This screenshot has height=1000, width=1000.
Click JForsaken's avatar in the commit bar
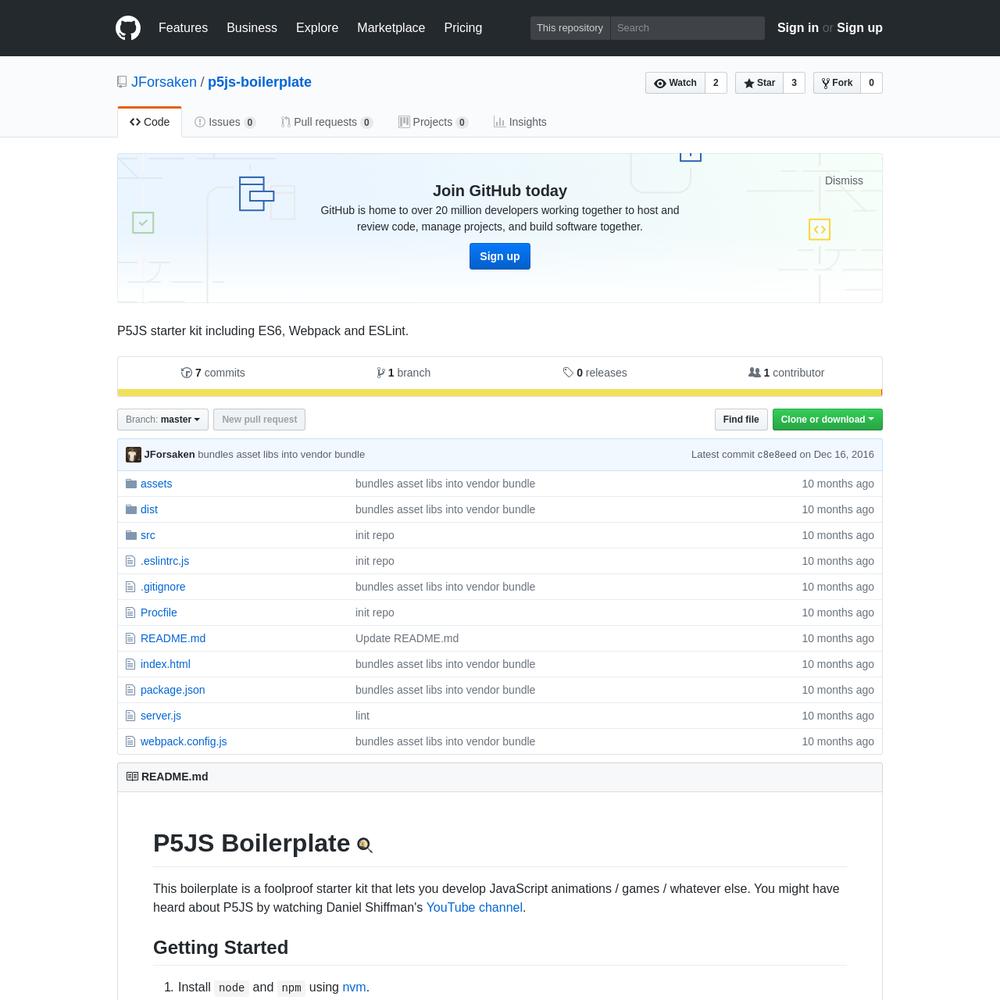click(x=133, y=455)
